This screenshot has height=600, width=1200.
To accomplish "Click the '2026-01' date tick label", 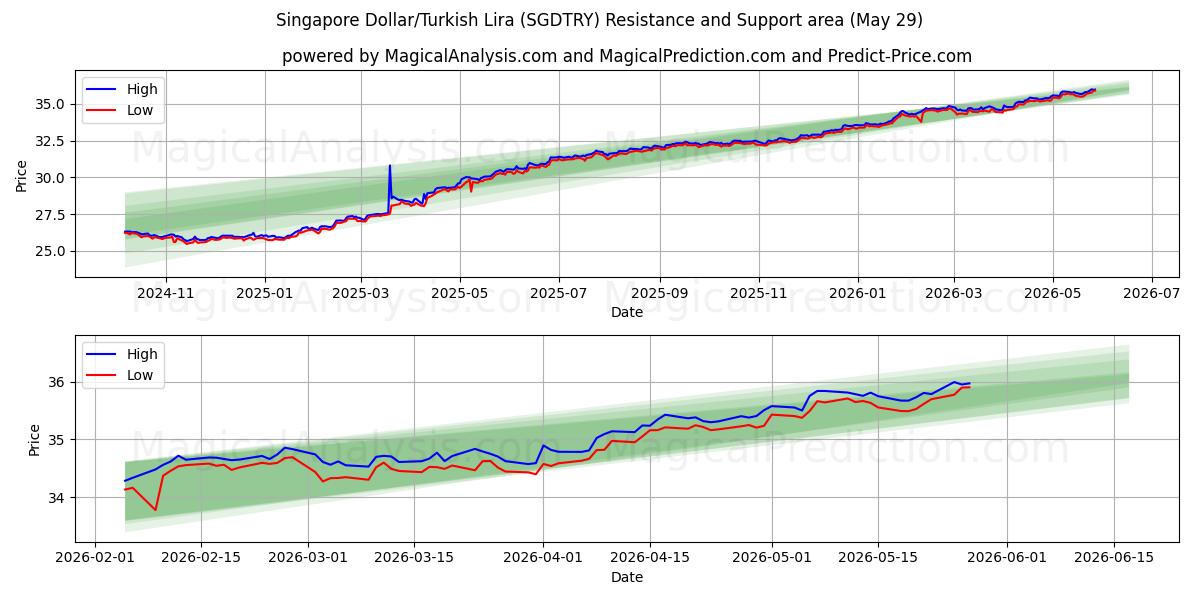I will (x=857, y=295).
